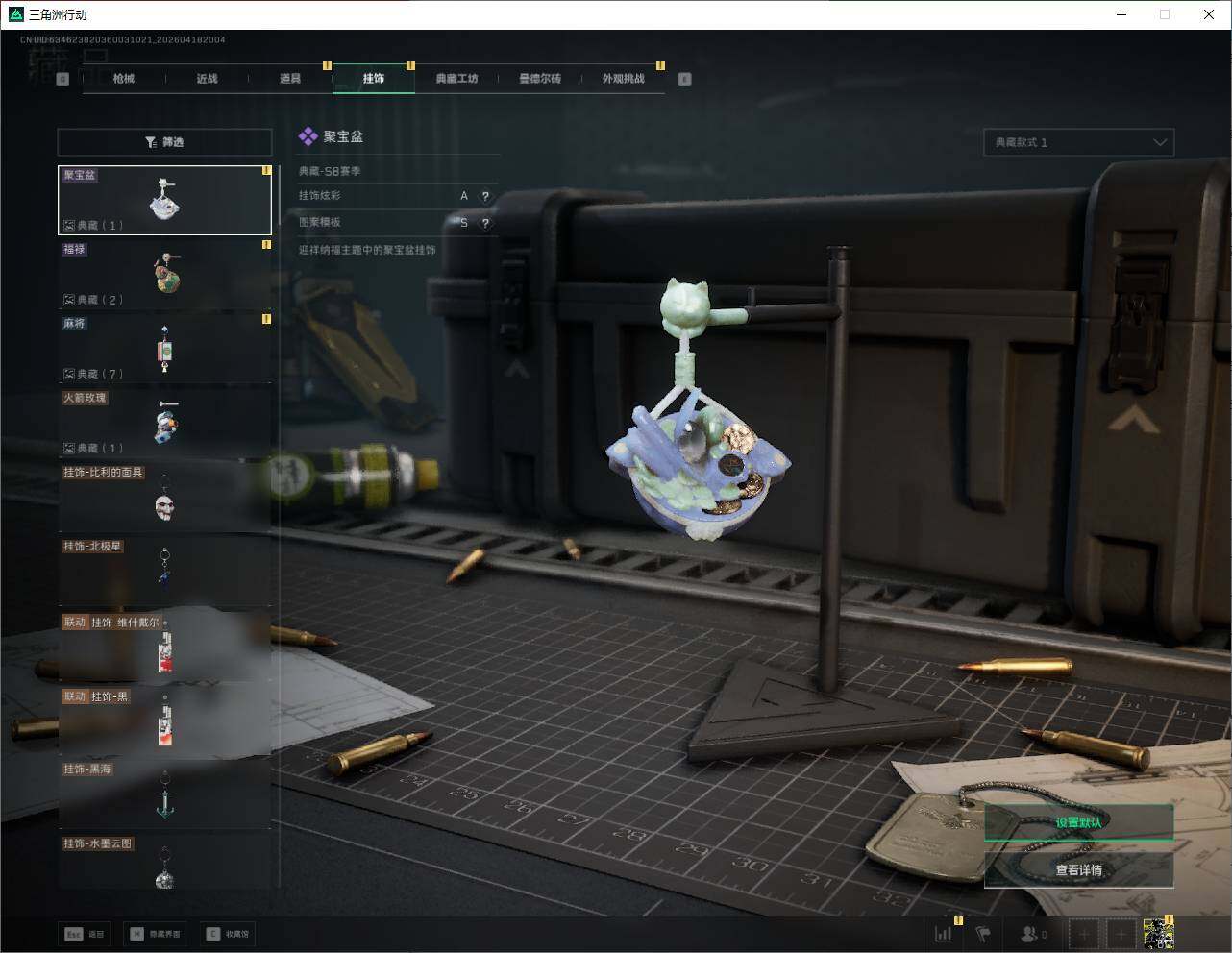Go to the 外观挑战 tab

[x=623, y=79]
